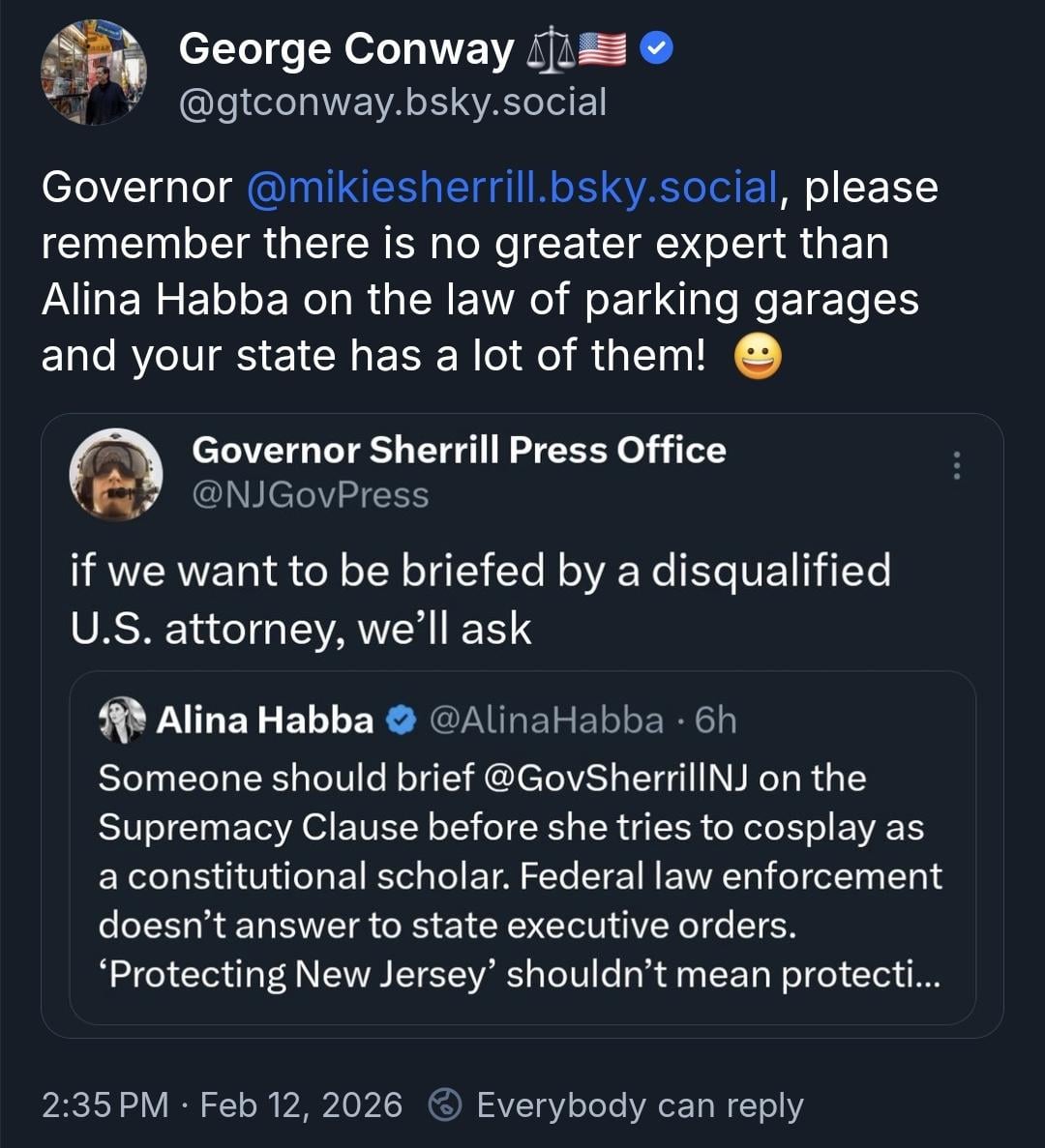Click the grinning face emoji in post
Screen dimensions: 1045x1148
point(758,357)
